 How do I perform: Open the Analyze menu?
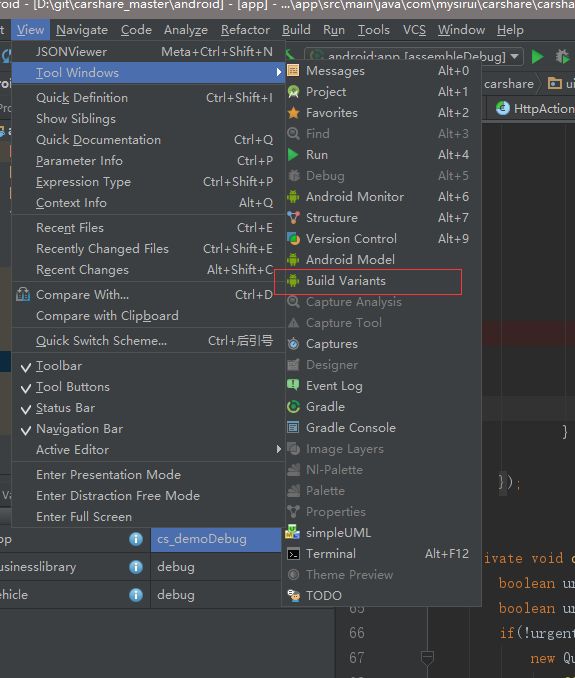186,30
